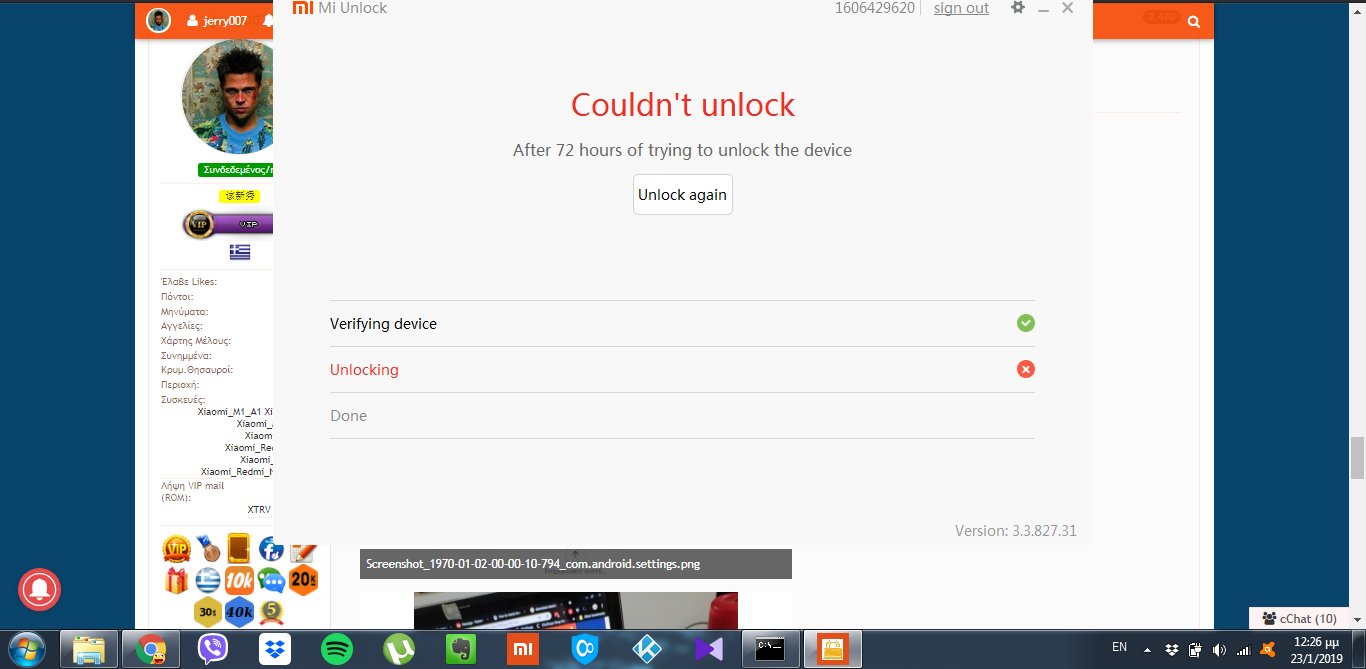Viewport: 1366px width, 669px height.
Task: Open small avatar in the forum header
Action: [x=158, y=20]
